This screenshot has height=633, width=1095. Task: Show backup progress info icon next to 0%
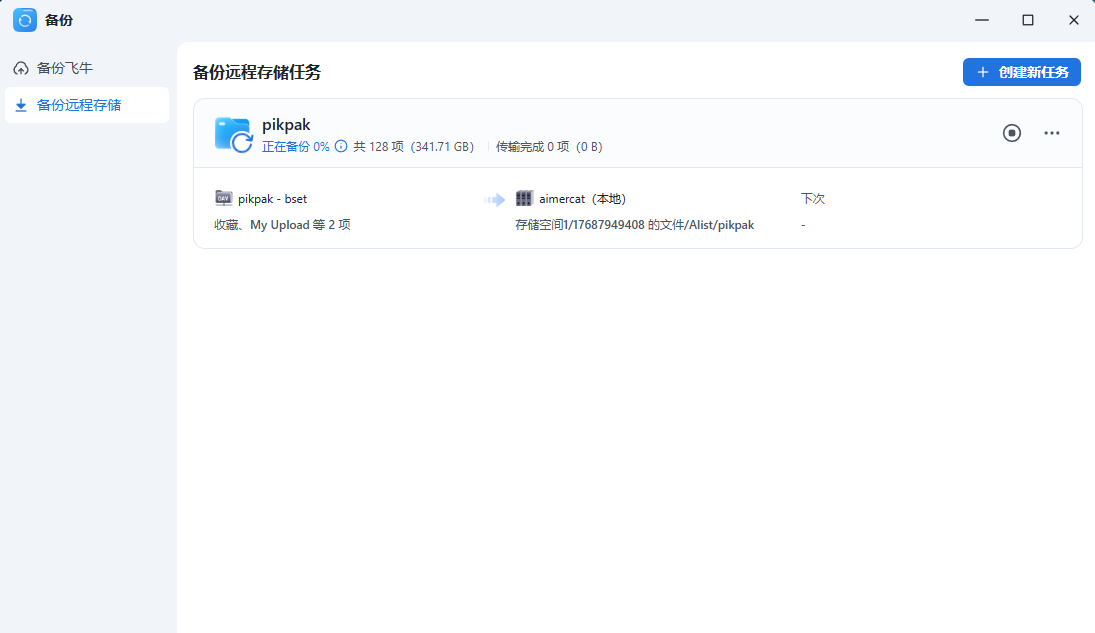(x=341, y=146)
